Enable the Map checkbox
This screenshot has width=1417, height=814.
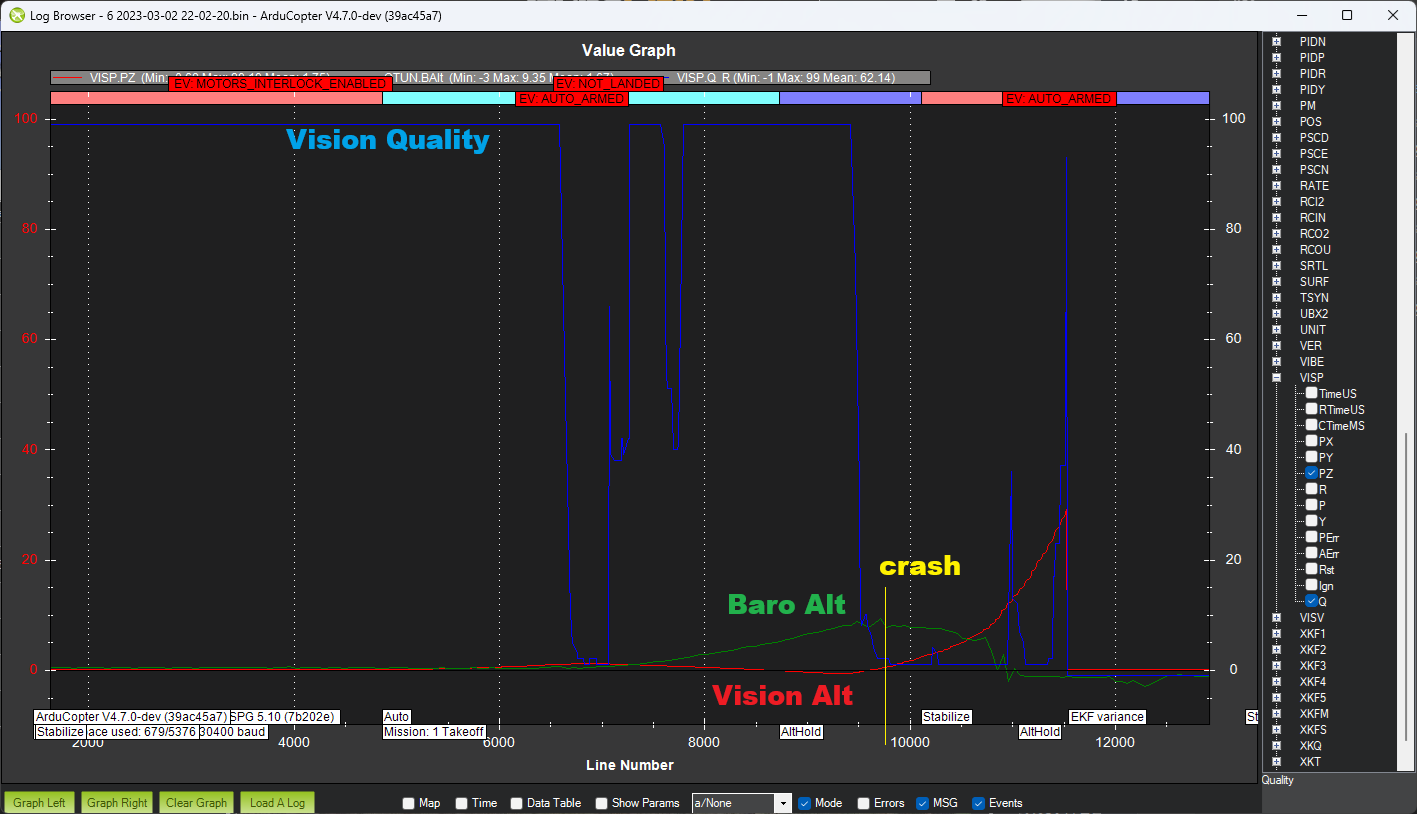tap(408, 803)
